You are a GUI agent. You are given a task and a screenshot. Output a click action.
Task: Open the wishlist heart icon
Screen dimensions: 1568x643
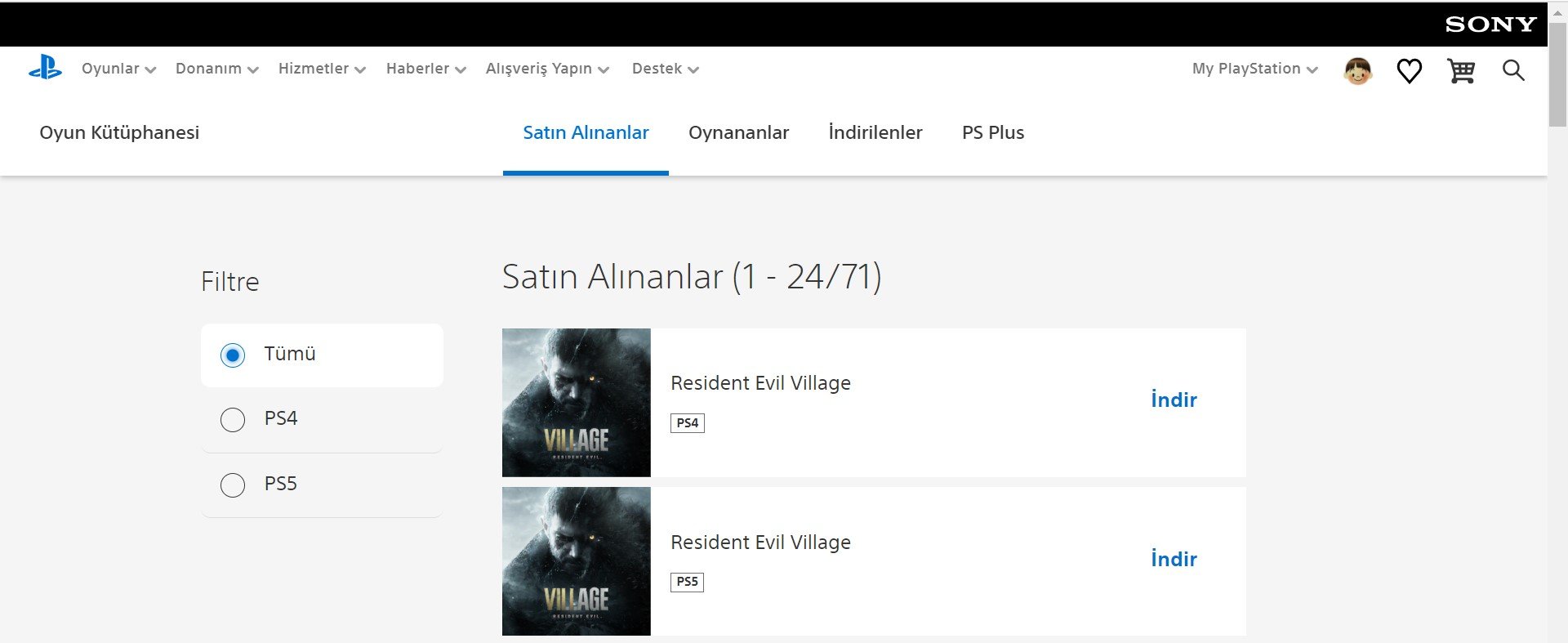tap(1409, 71)
